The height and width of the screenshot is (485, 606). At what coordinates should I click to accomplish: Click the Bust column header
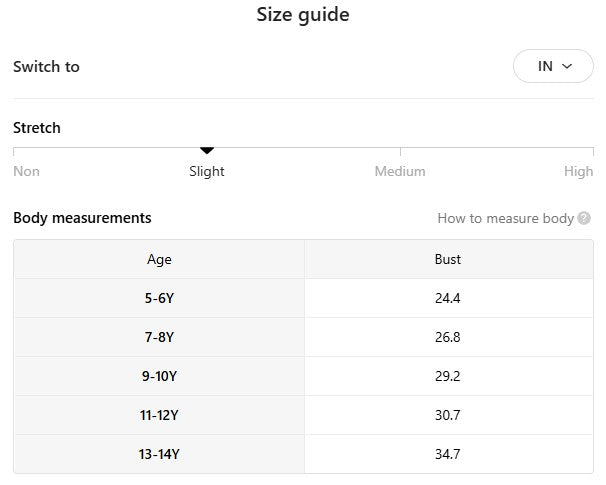tap(448, 259)
